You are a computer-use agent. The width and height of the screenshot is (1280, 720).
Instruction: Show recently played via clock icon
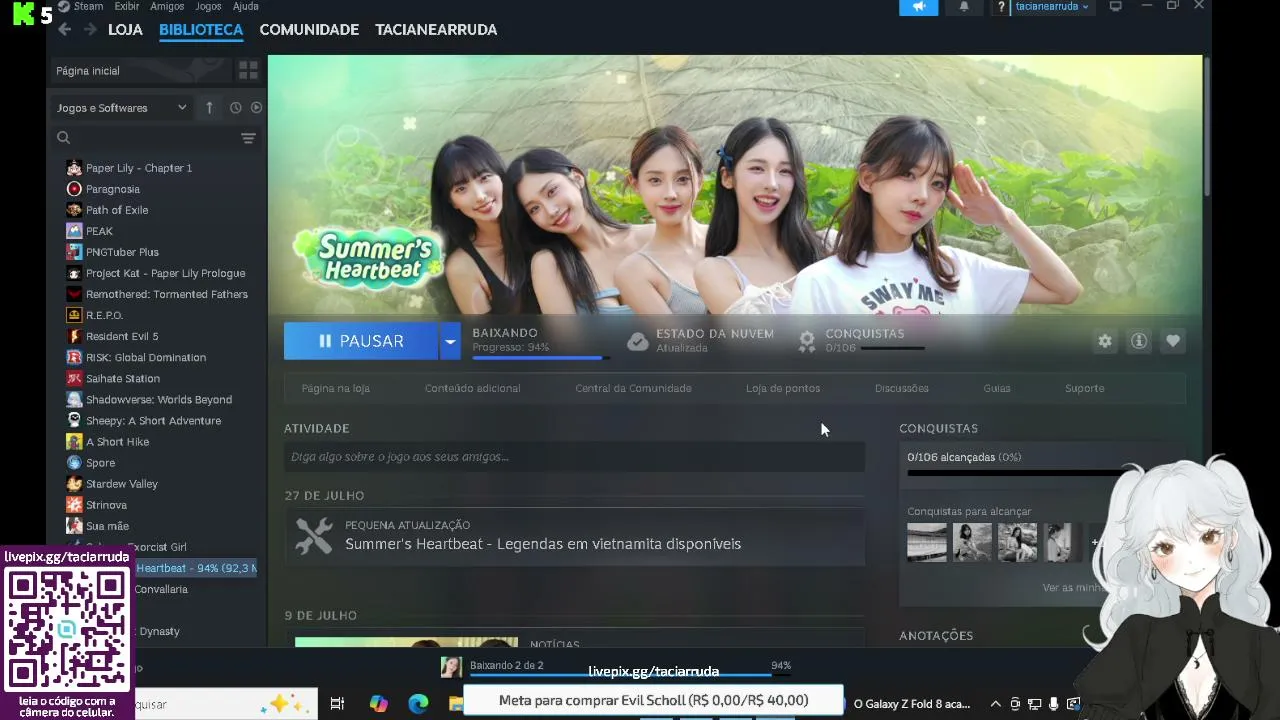236,108
